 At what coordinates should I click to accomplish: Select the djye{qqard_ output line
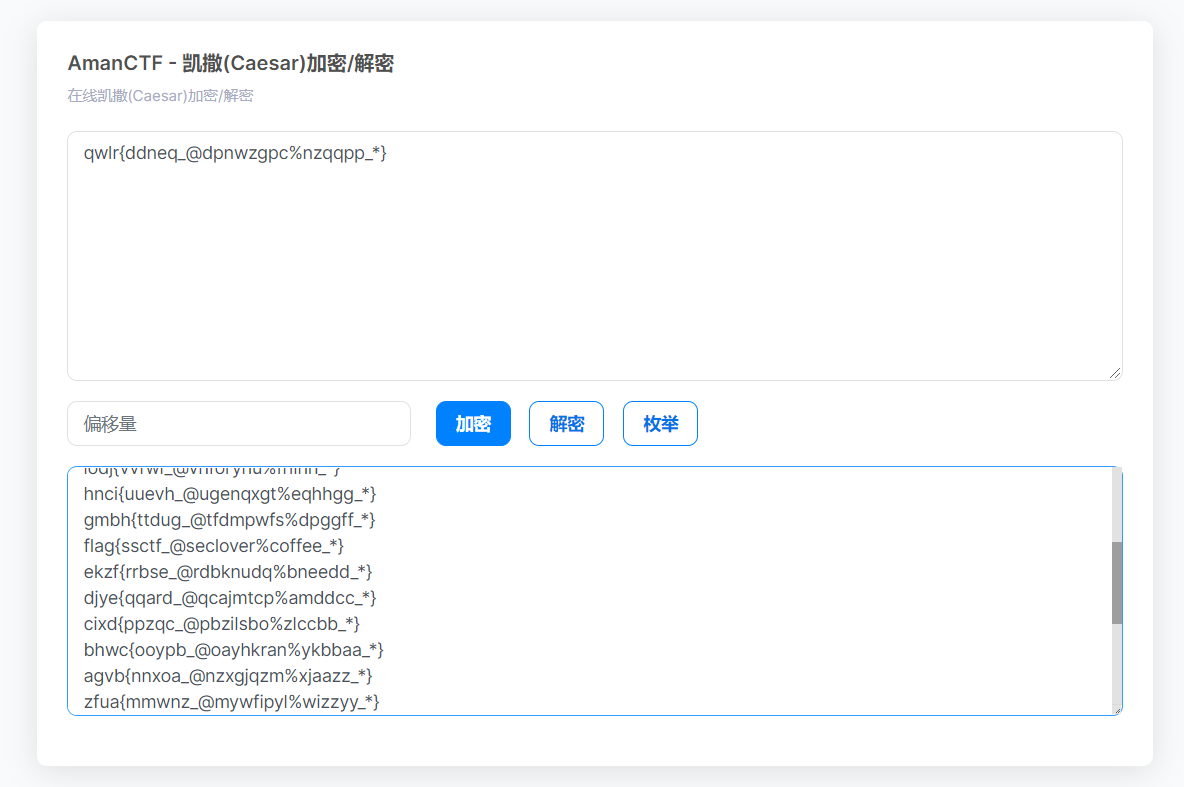(x=230, y=597)
